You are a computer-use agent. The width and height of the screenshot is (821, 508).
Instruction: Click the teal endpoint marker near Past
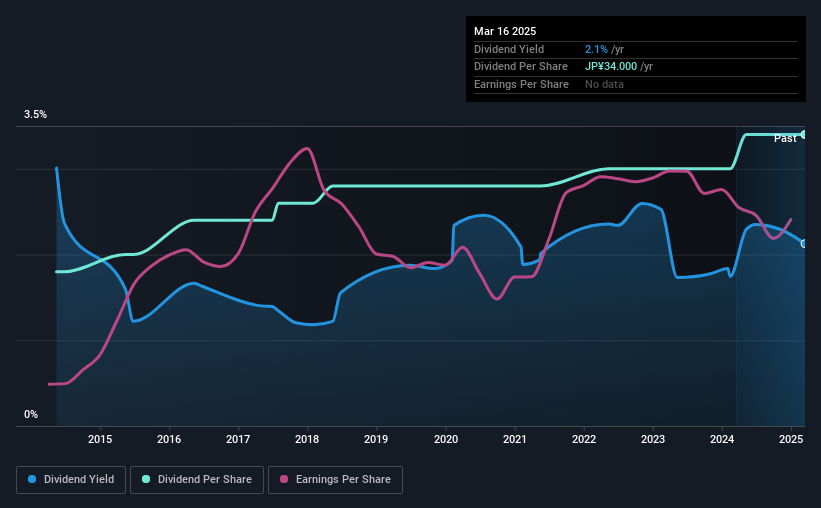coord(804,135)
